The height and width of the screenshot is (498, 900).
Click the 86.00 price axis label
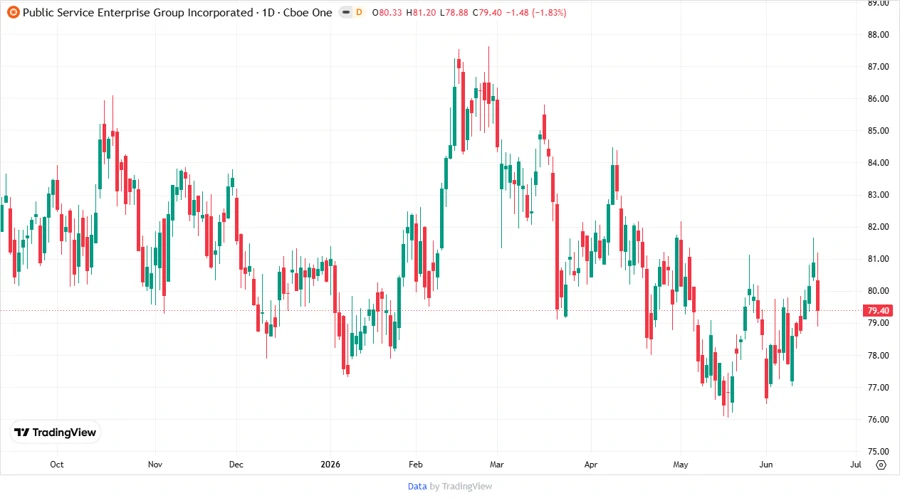(878, 99)
